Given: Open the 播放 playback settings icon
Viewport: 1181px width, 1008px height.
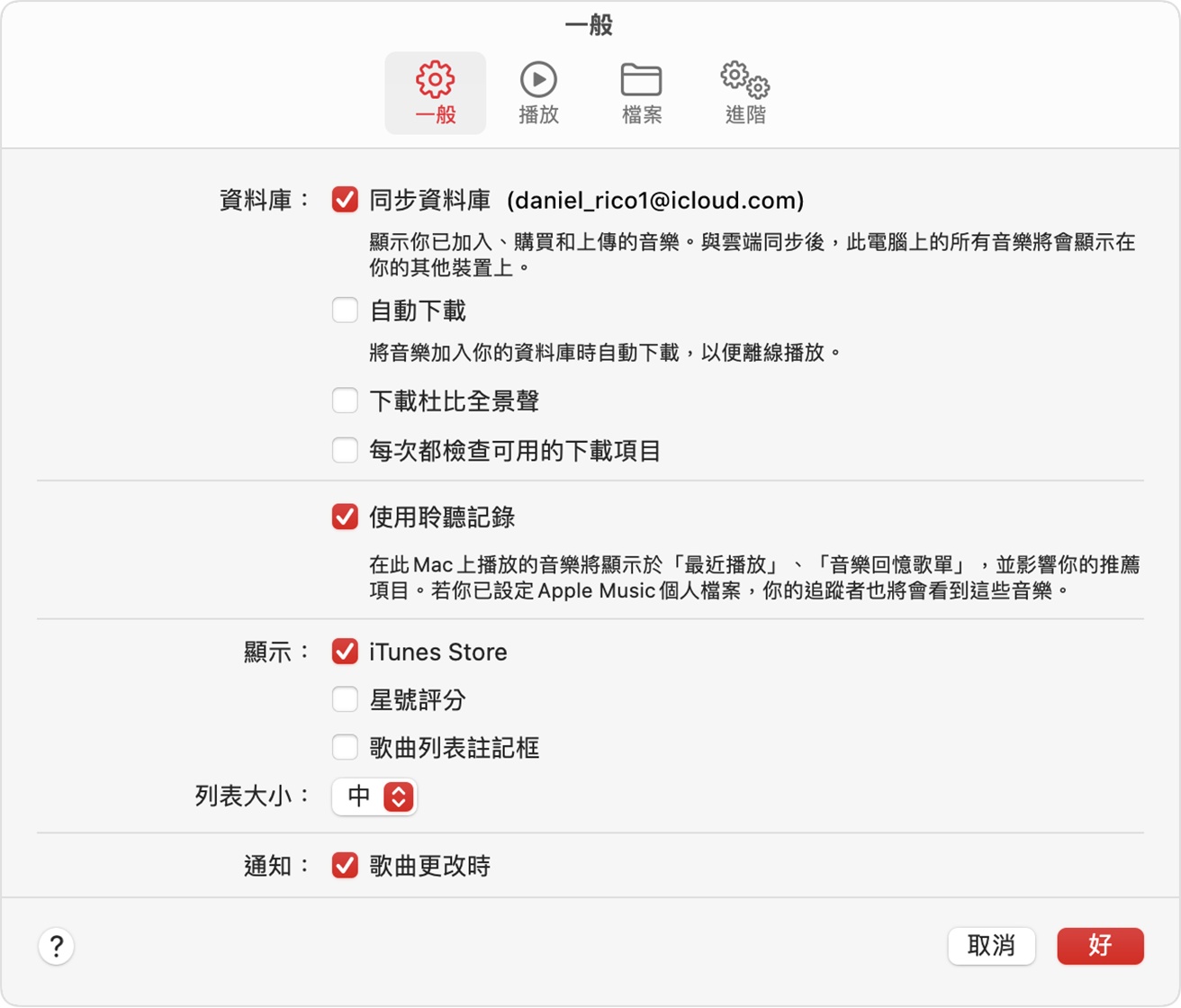Looking at the screenshot, I should tap(538, 80).
